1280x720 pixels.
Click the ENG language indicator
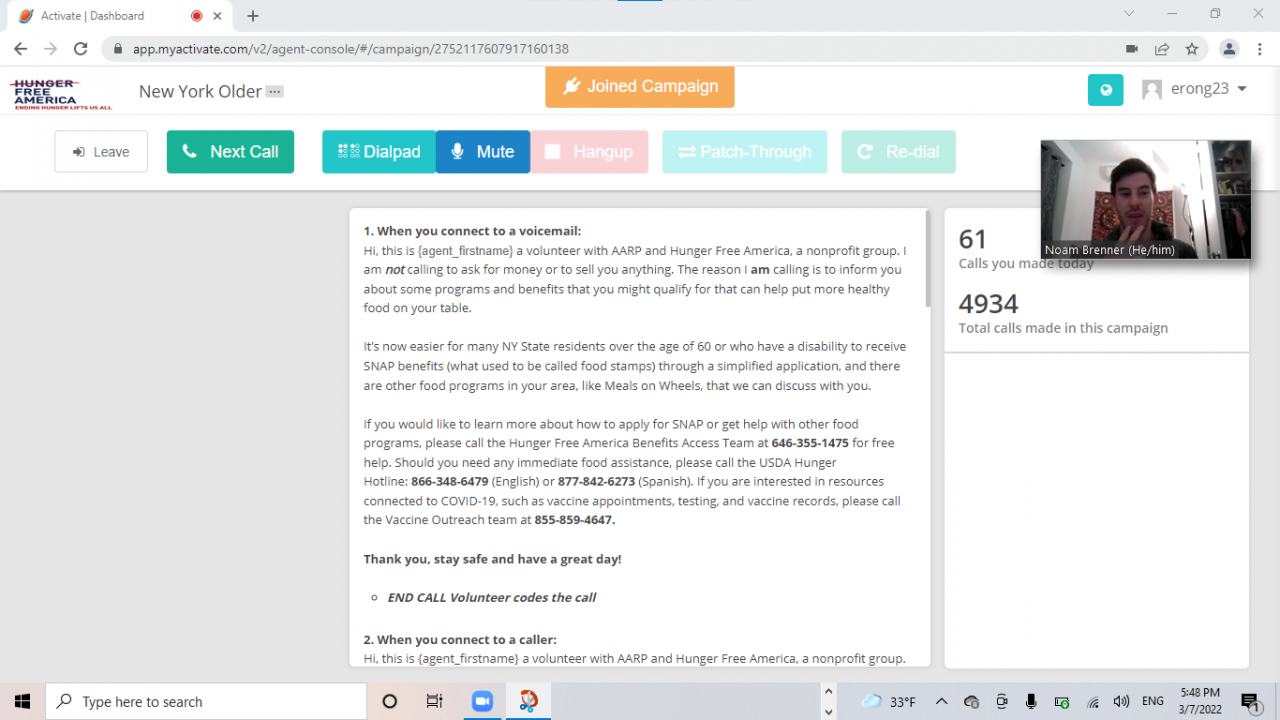coord(1153,702)
